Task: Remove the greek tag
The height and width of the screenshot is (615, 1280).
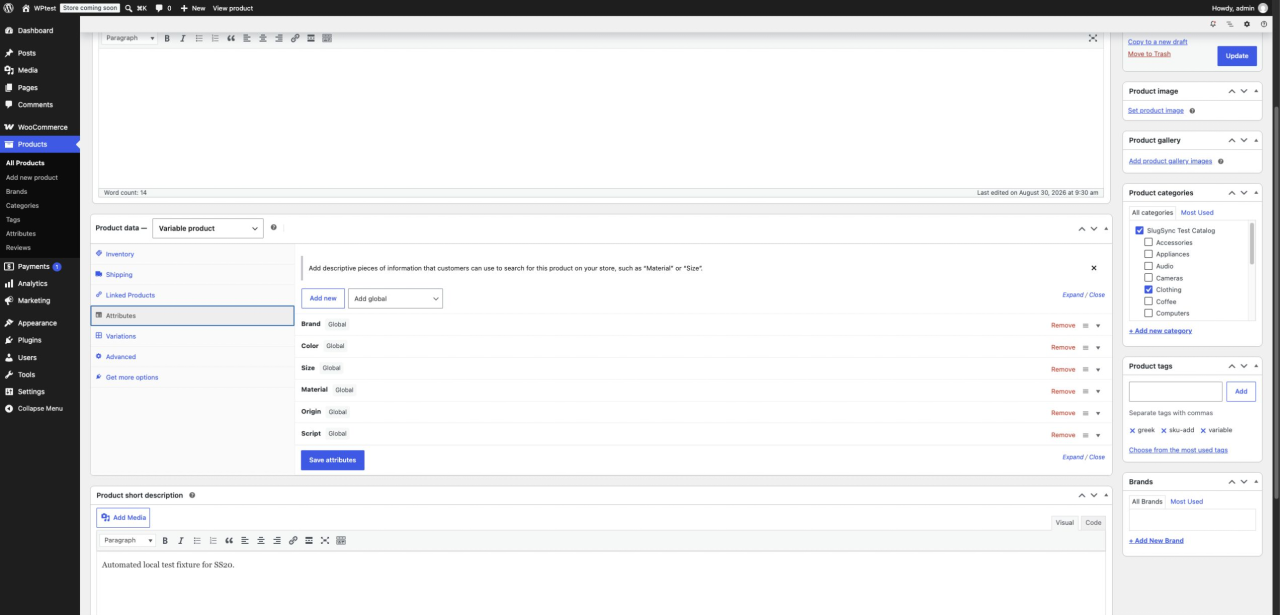Action: (x=1132, y=431)
